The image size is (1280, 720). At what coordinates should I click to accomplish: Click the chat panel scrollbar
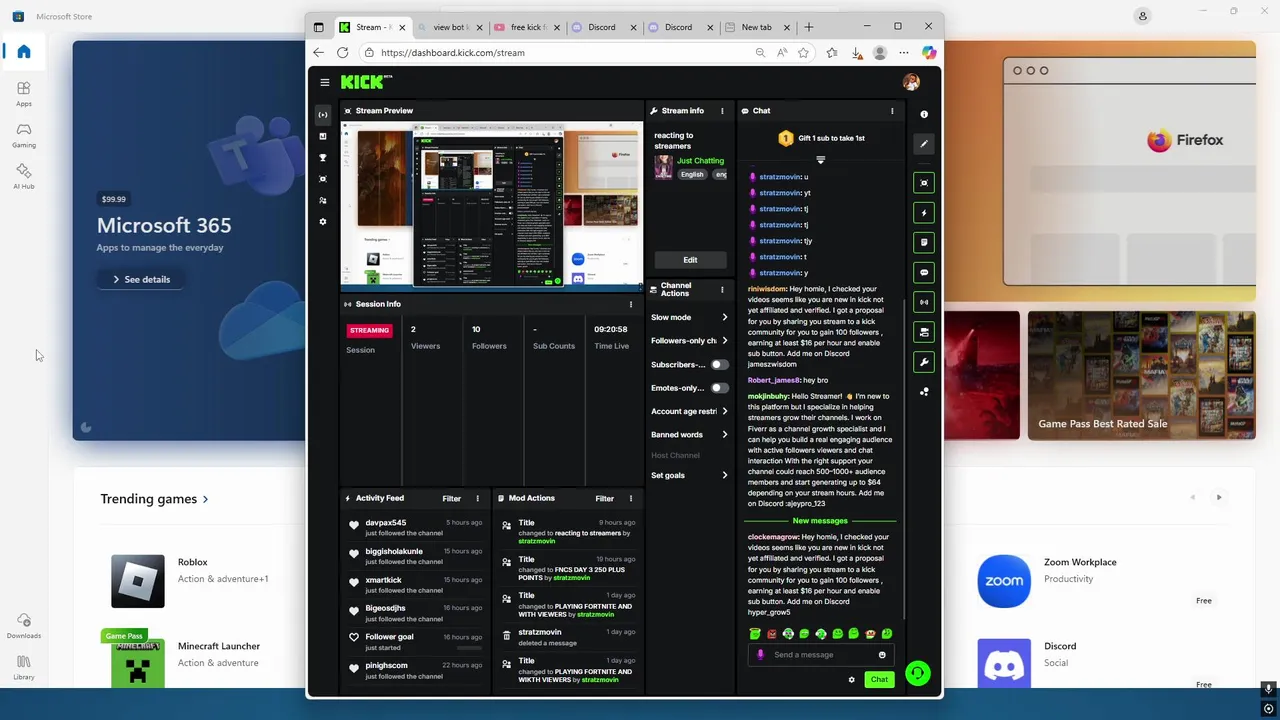904,460
